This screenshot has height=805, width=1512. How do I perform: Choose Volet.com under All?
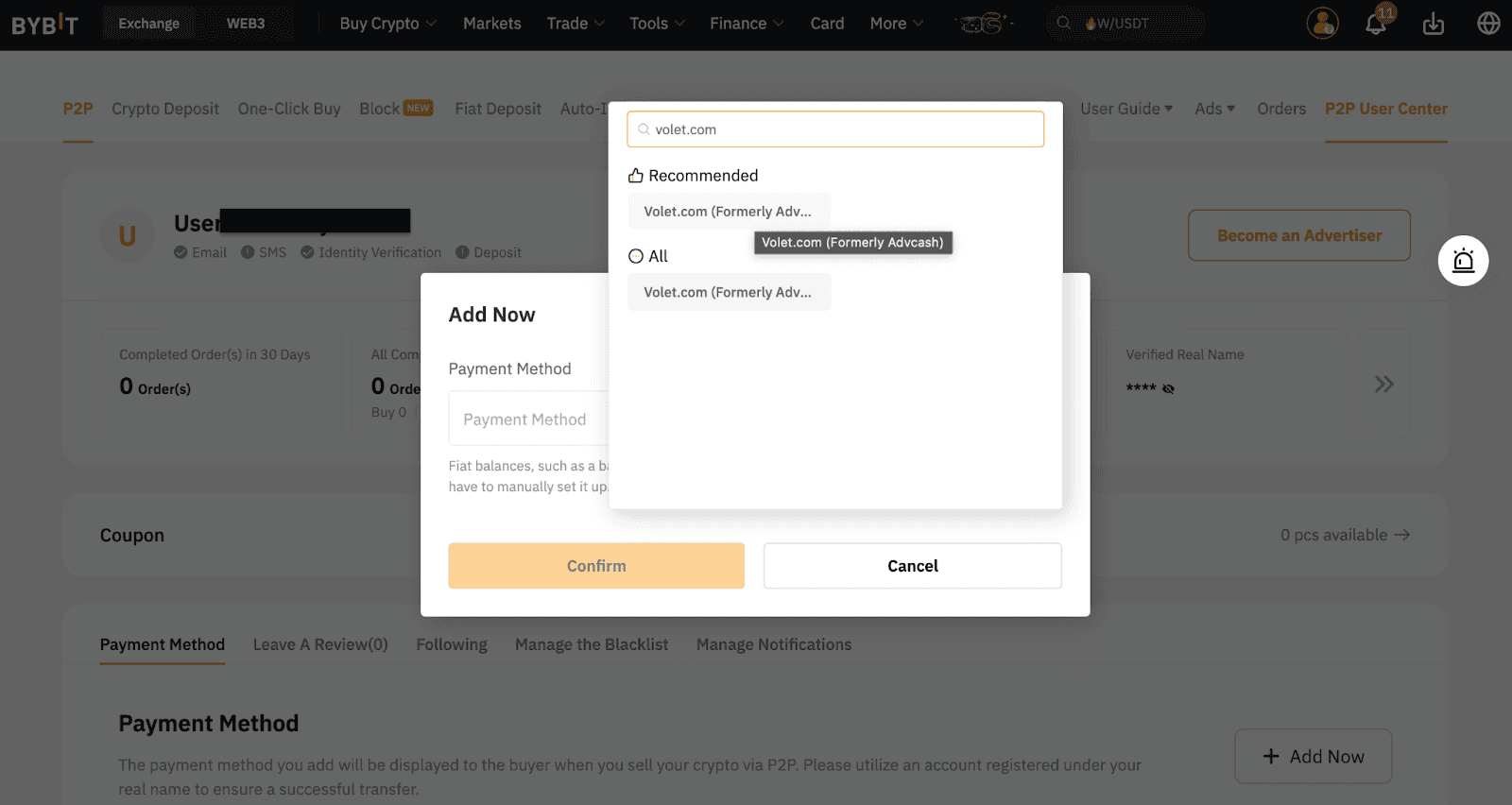click(729, 292)
